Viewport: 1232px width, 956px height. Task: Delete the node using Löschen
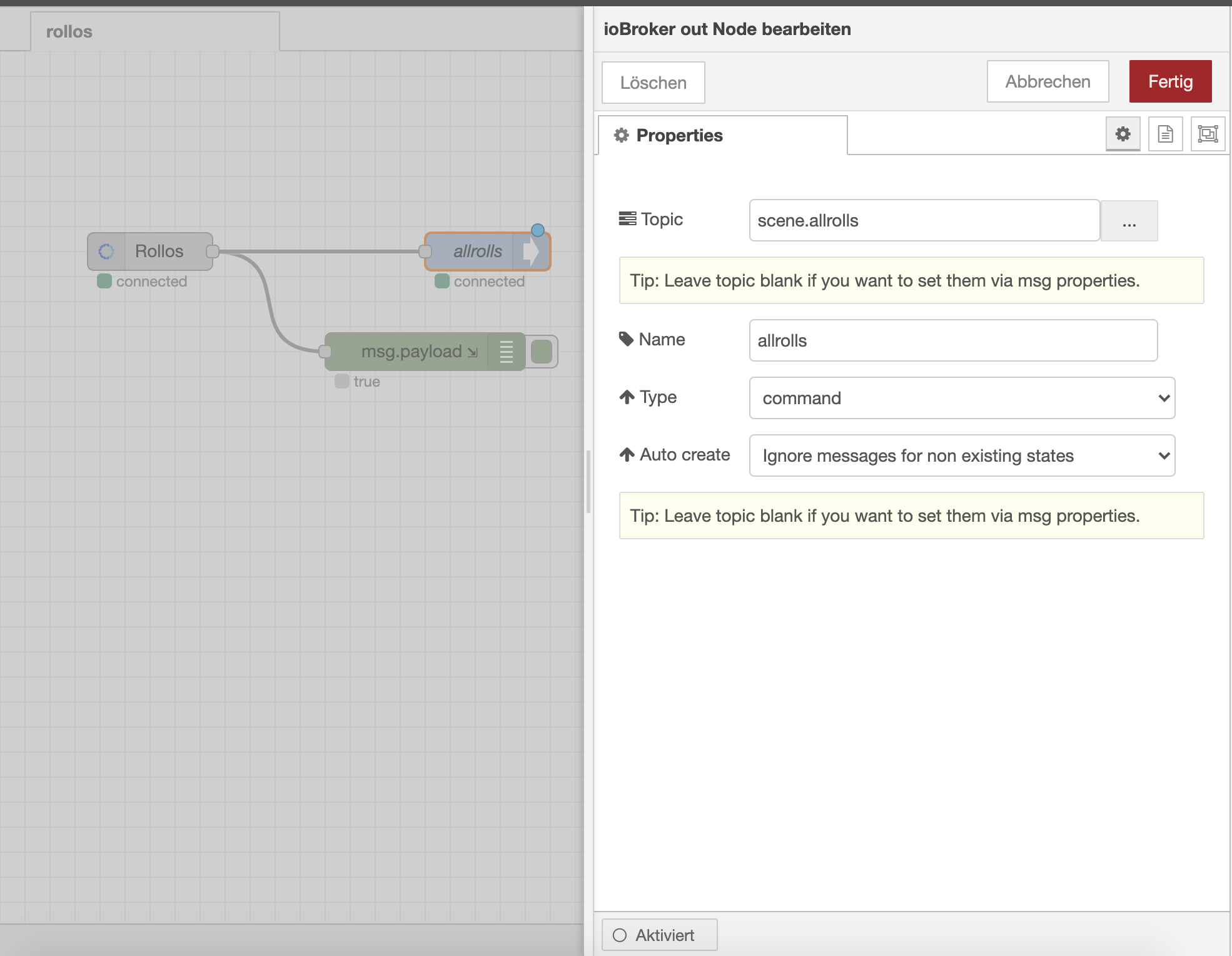click(x=653, y=82)
